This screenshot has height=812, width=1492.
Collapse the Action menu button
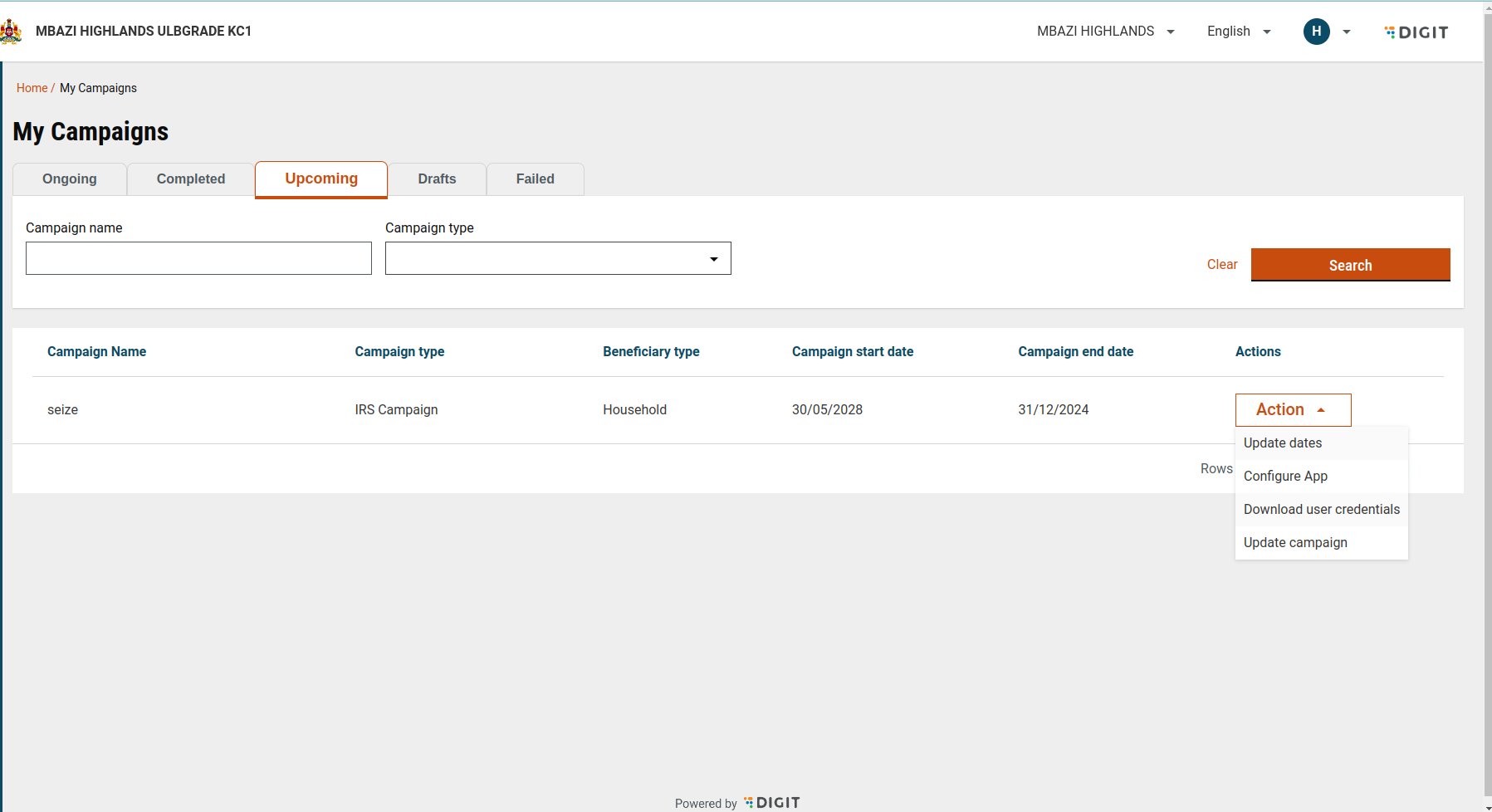(x=1293, y=409)
